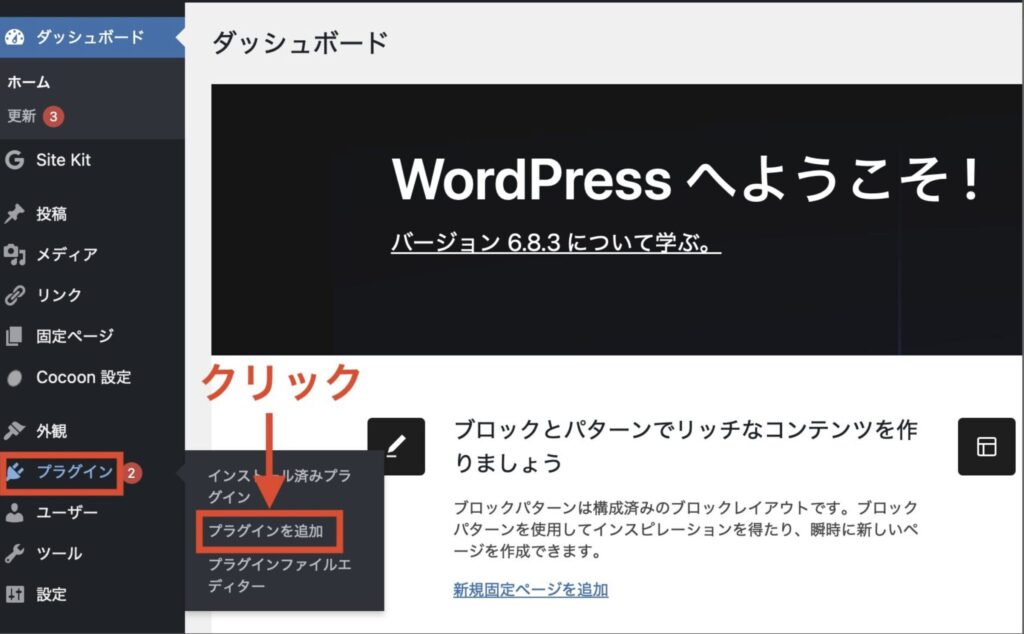Click the Dashboard gauge icon
This screenshot has height=634, width=1024.
tap(15, 38)
